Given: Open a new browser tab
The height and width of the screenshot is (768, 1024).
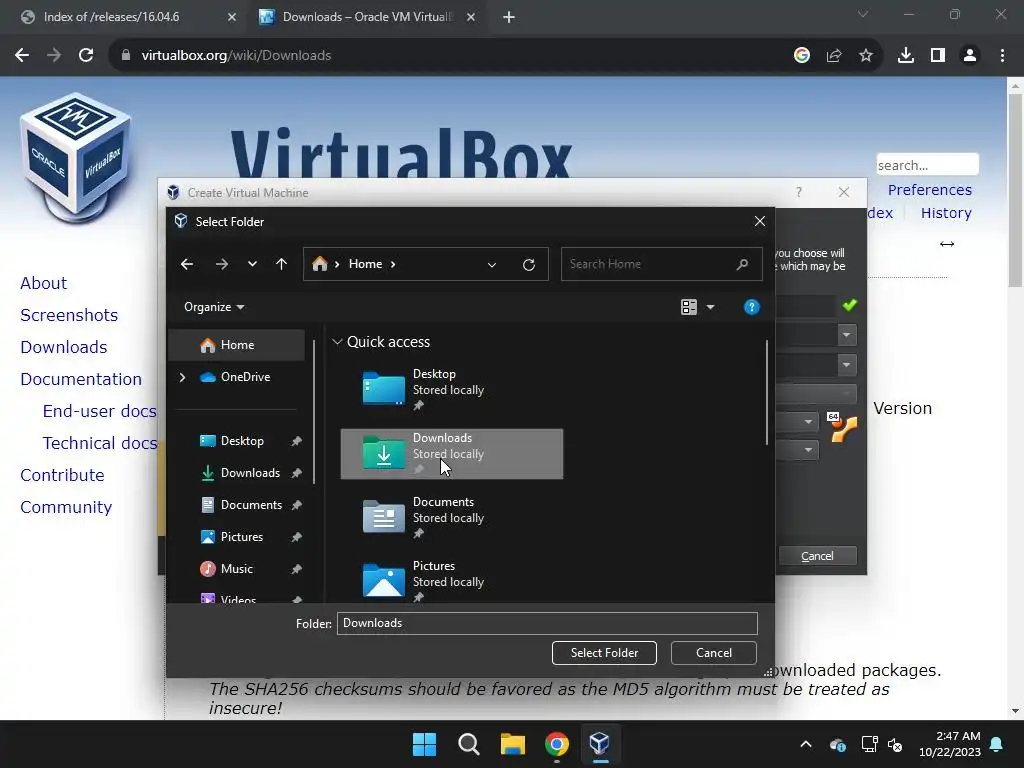Looking at the screenshot, I should (x=509, y=17).
